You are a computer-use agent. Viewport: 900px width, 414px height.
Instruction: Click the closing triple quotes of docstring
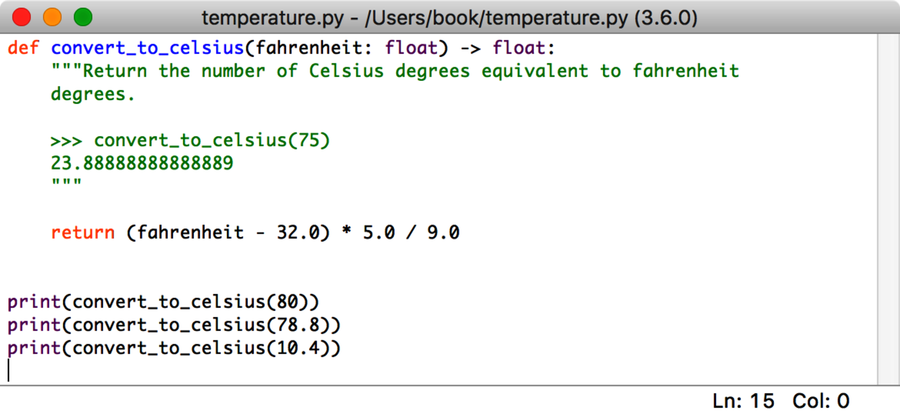coord(66,185)
